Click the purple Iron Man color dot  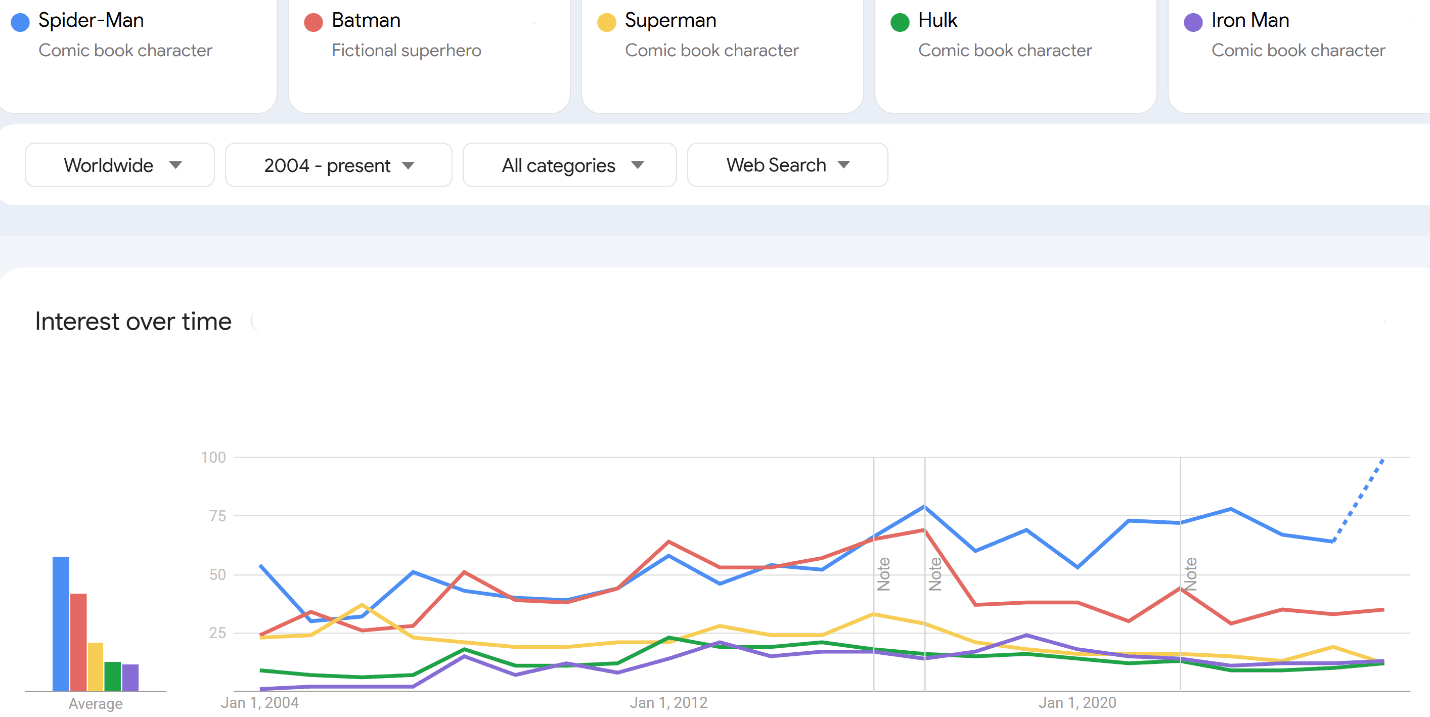pyautogui.click(x=1193, y=22)
